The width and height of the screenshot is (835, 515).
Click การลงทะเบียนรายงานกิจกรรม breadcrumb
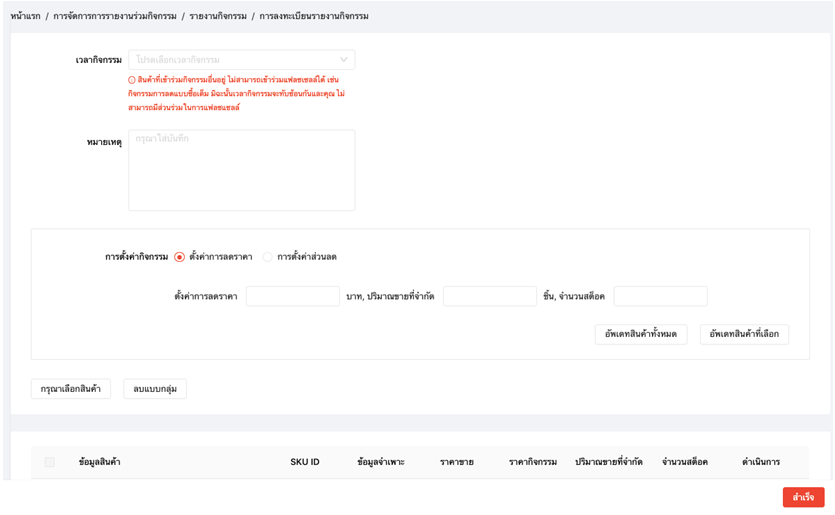(314, 16)
